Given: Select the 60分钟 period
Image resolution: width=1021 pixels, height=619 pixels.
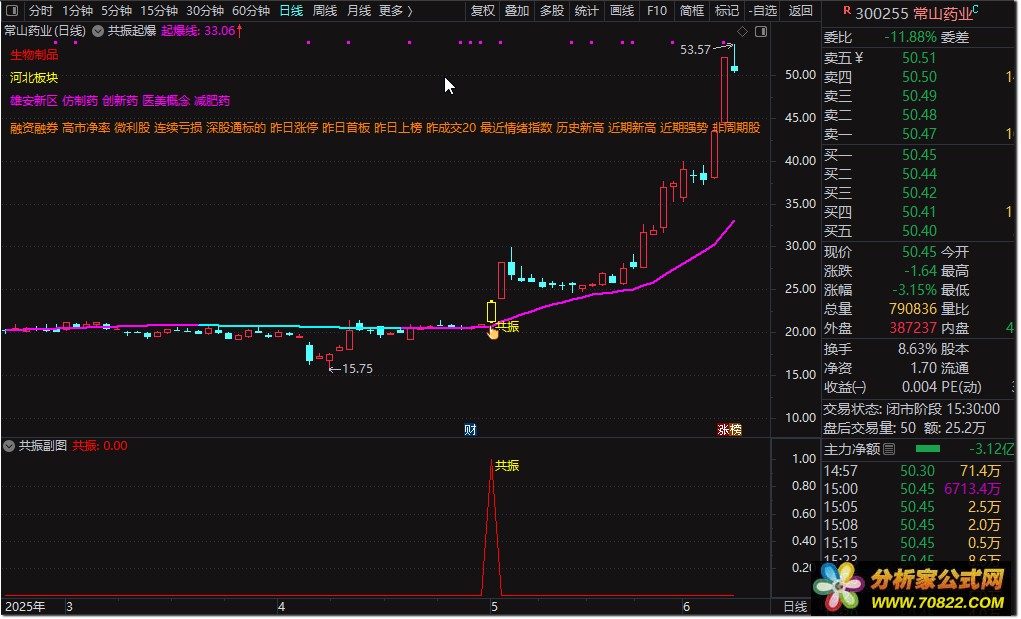Looking at the screenshot, I should coord(251,10).
